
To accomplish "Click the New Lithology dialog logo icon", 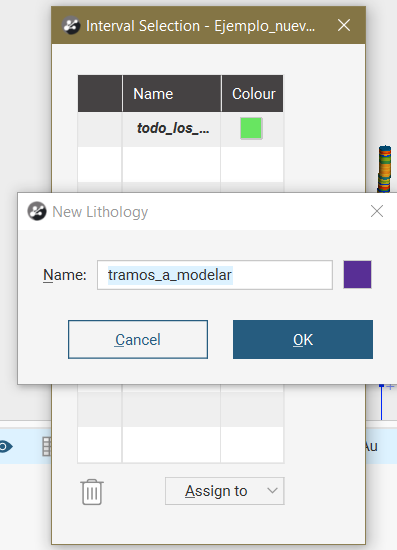I will [x=37, y=212].
